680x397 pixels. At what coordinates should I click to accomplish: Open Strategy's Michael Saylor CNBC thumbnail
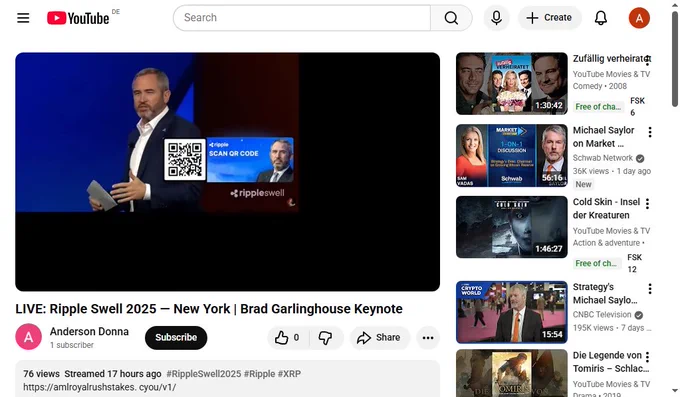point(512,312)
